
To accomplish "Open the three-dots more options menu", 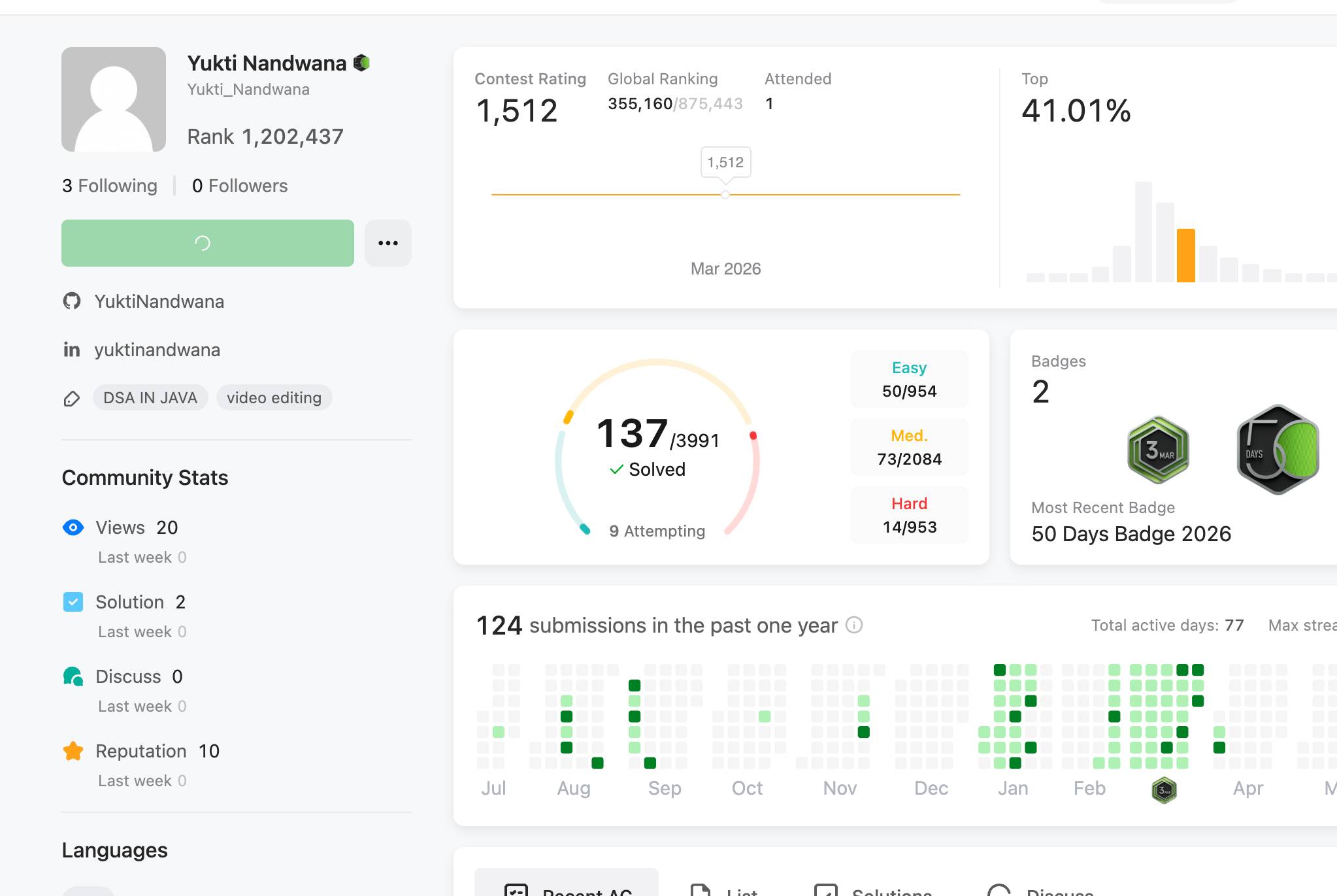I will [388, 243].
